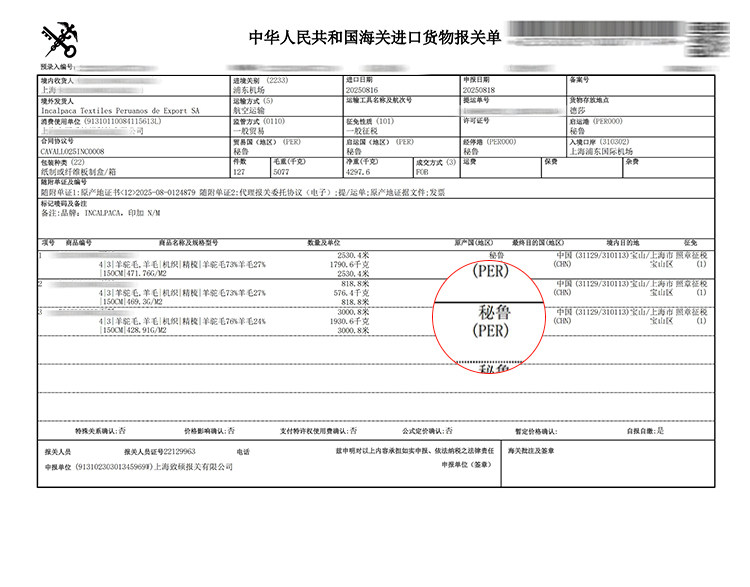Screen dimensions: 750x587
Task: Click the 暂定价格确认 field
Action: [536, 432]
